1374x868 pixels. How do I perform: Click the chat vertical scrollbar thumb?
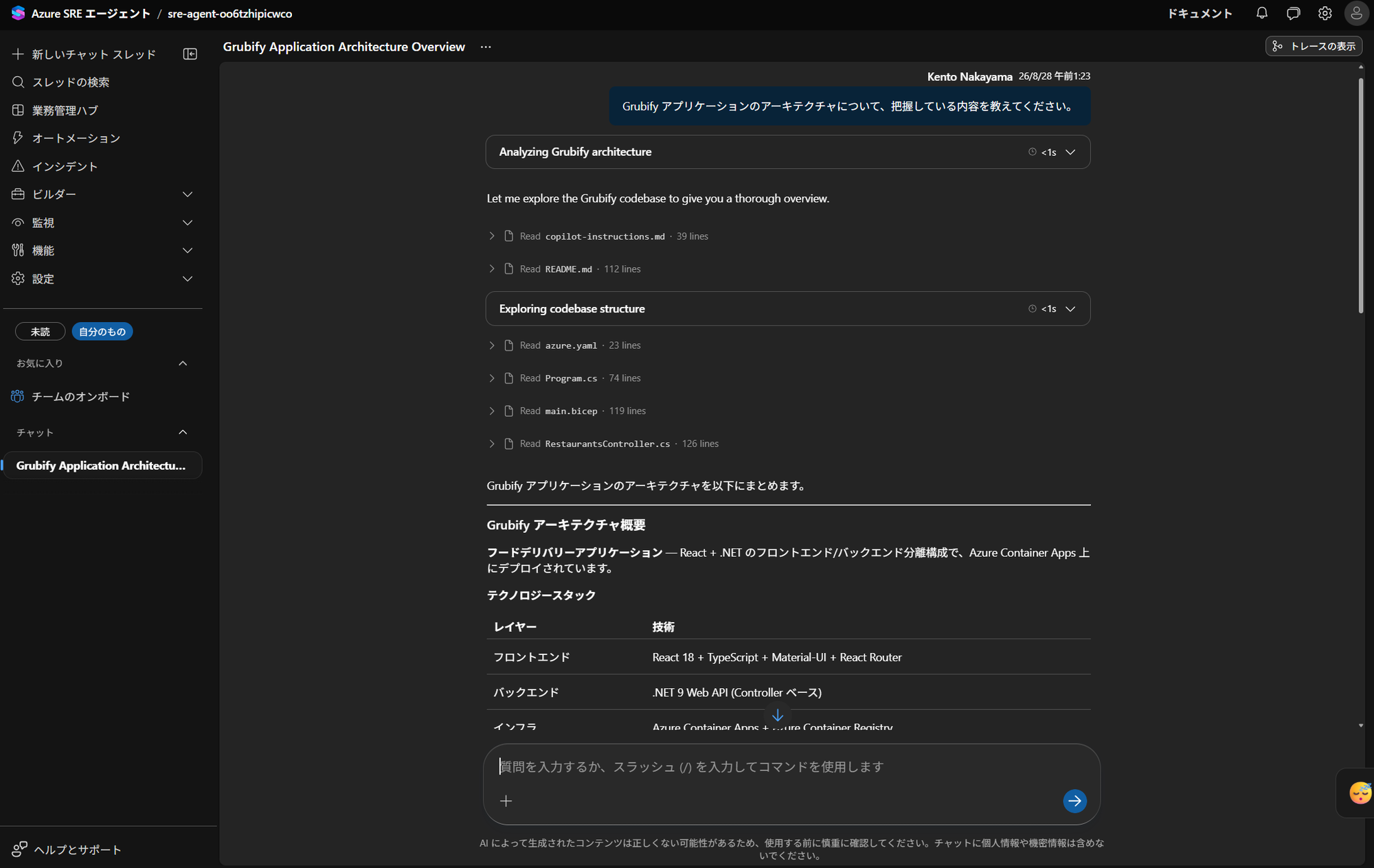point(1360,196)
